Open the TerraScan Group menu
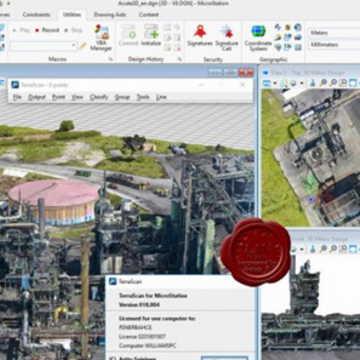 tap(122, 97)
